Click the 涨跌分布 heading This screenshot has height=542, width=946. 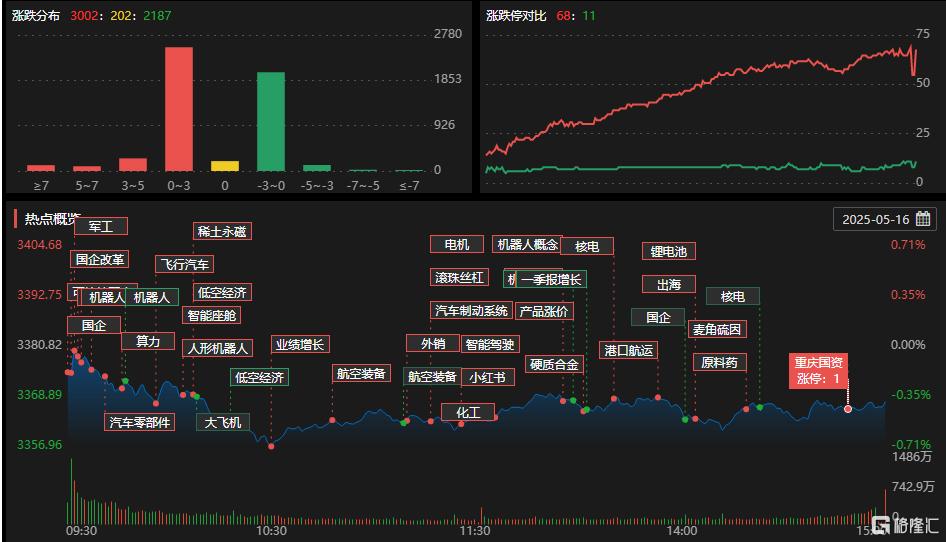pyautogui.click(x=36, y=16)
